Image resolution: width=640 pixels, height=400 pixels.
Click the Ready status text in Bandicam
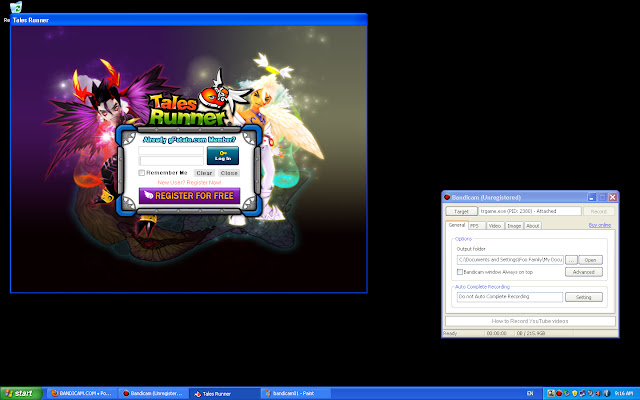coord(451,333)
